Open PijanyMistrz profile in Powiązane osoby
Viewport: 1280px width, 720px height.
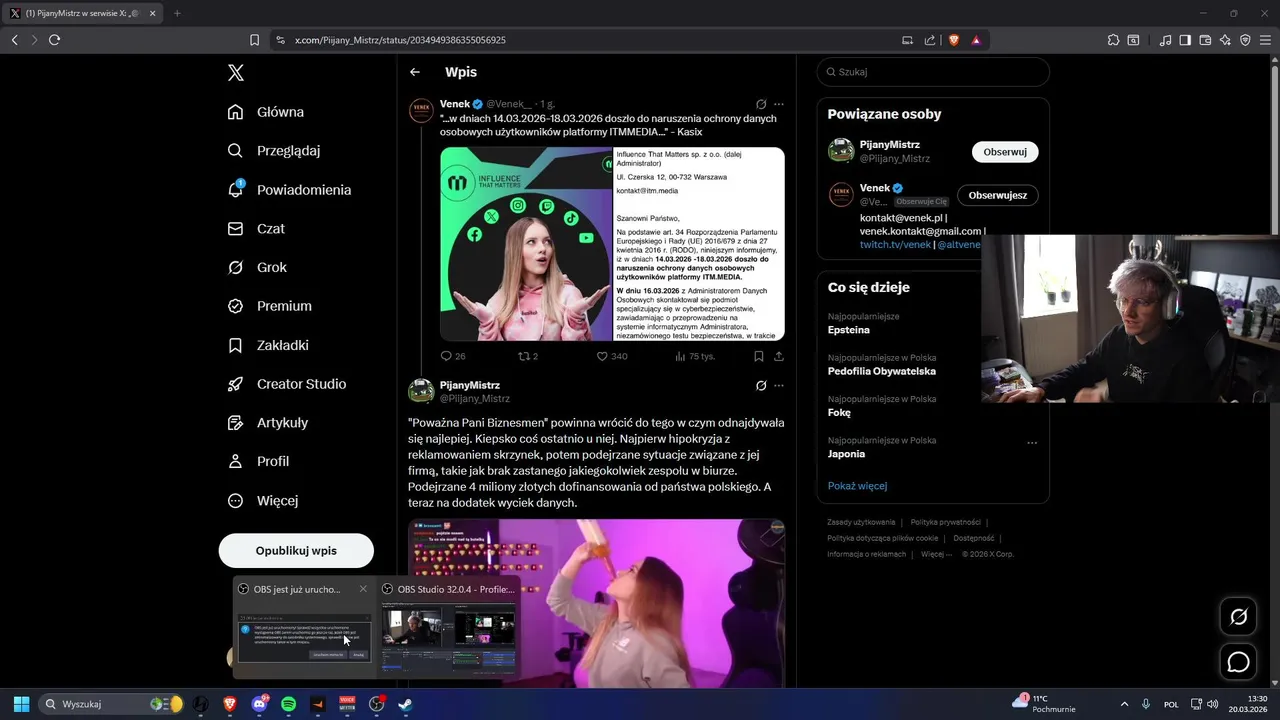tap(889, 145)
